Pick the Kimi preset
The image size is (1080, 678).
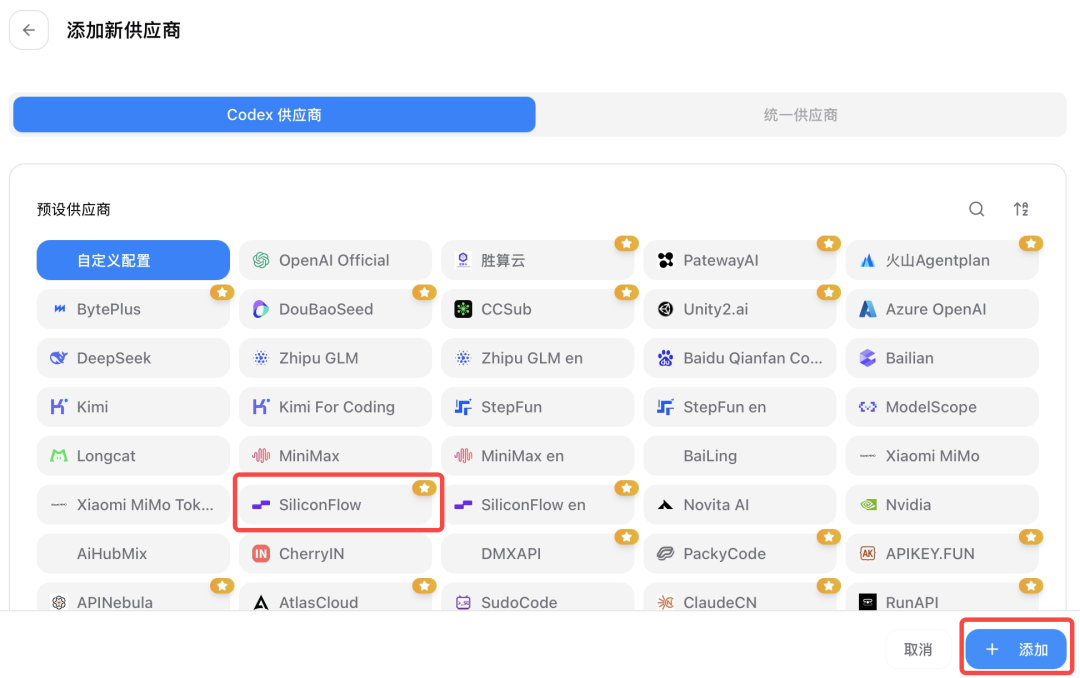tap(133, 407)
